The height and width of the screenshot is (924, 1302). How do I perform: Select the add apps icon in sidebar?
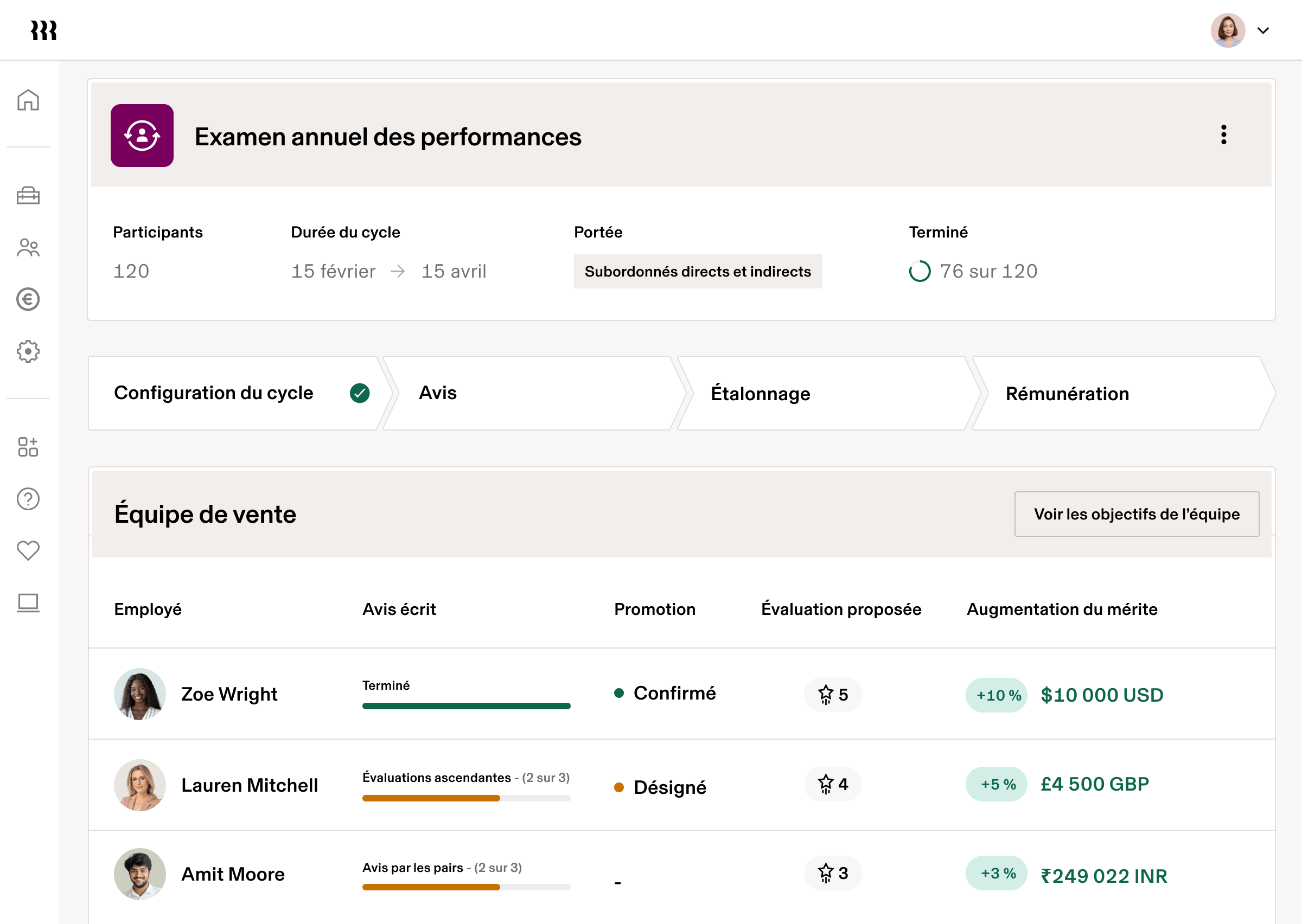[x=28, y=448]
